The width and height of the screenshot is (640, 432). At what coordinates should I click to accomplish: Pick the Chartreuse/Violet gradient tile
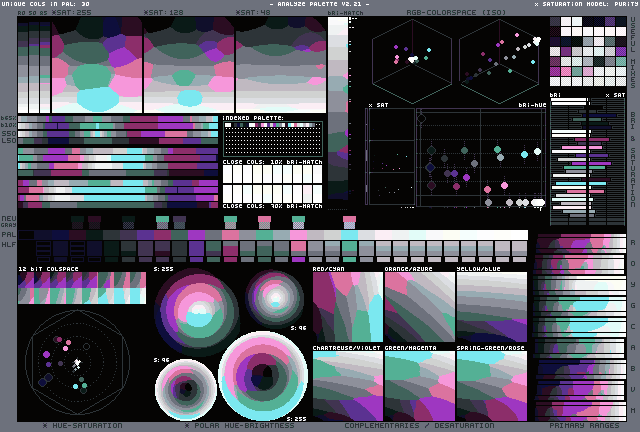[347, 385]
